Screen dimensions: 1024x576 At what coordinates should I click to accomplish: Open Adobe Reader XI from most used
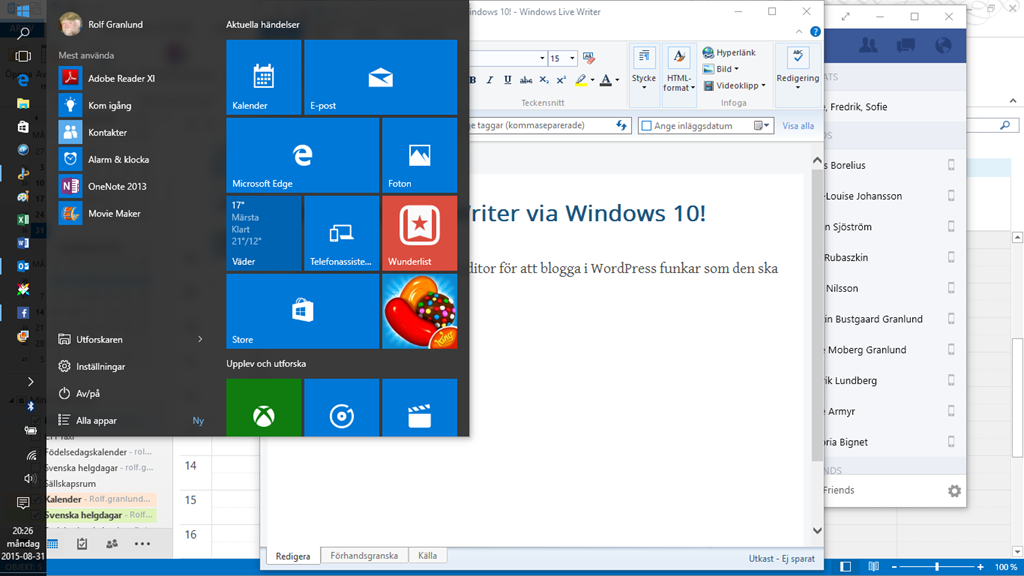(121, 78)
